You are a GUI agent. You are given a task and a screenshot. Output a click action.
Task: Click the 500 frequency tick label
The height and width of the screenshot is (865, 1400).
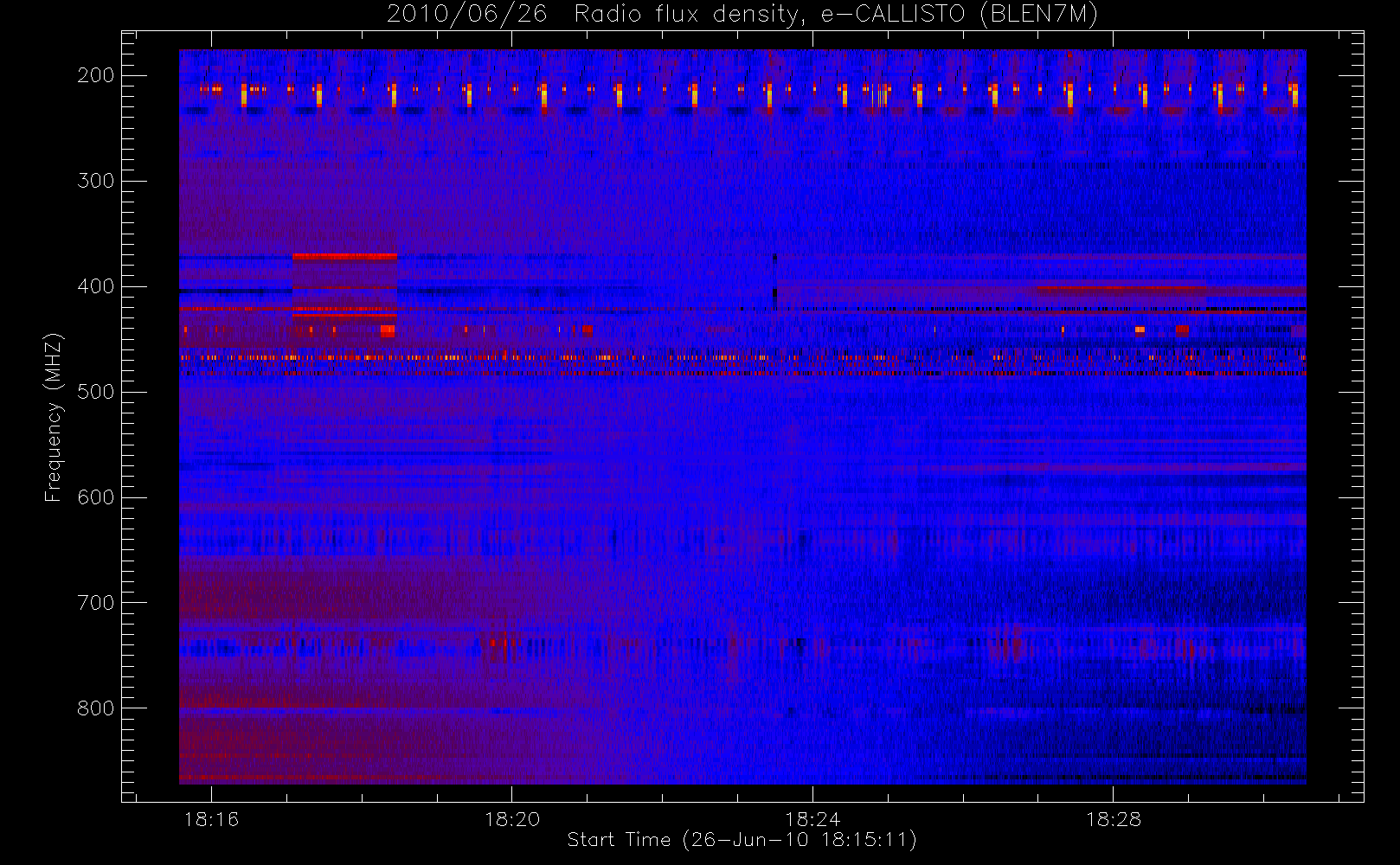(96, 392)
